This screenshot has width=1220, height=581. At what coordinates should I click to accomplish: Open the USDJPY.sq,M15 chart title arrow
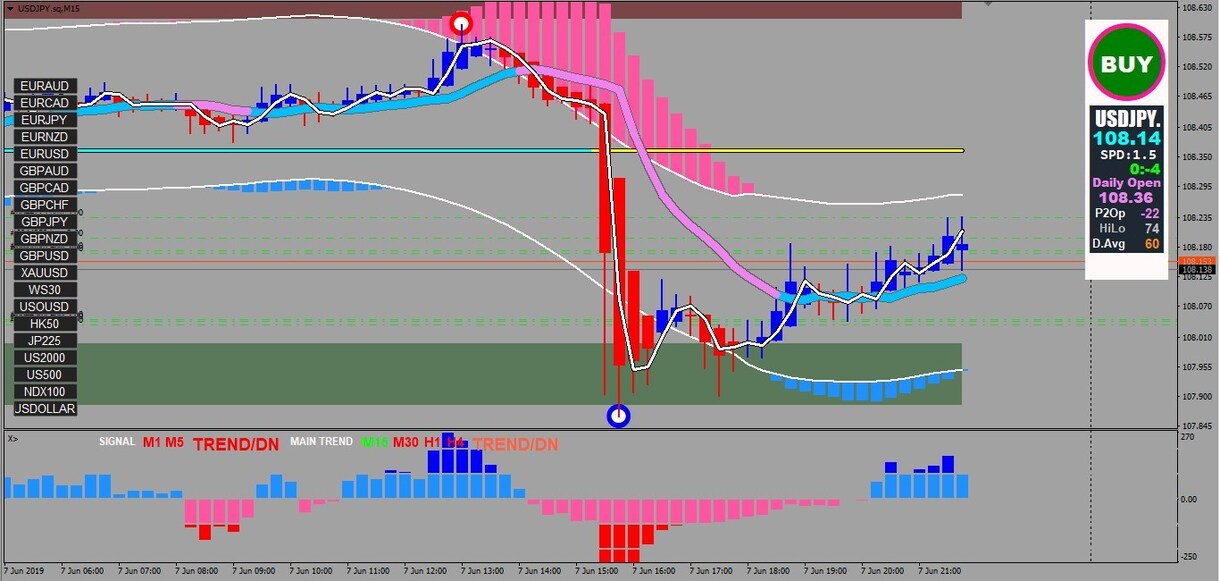point(9,8)
